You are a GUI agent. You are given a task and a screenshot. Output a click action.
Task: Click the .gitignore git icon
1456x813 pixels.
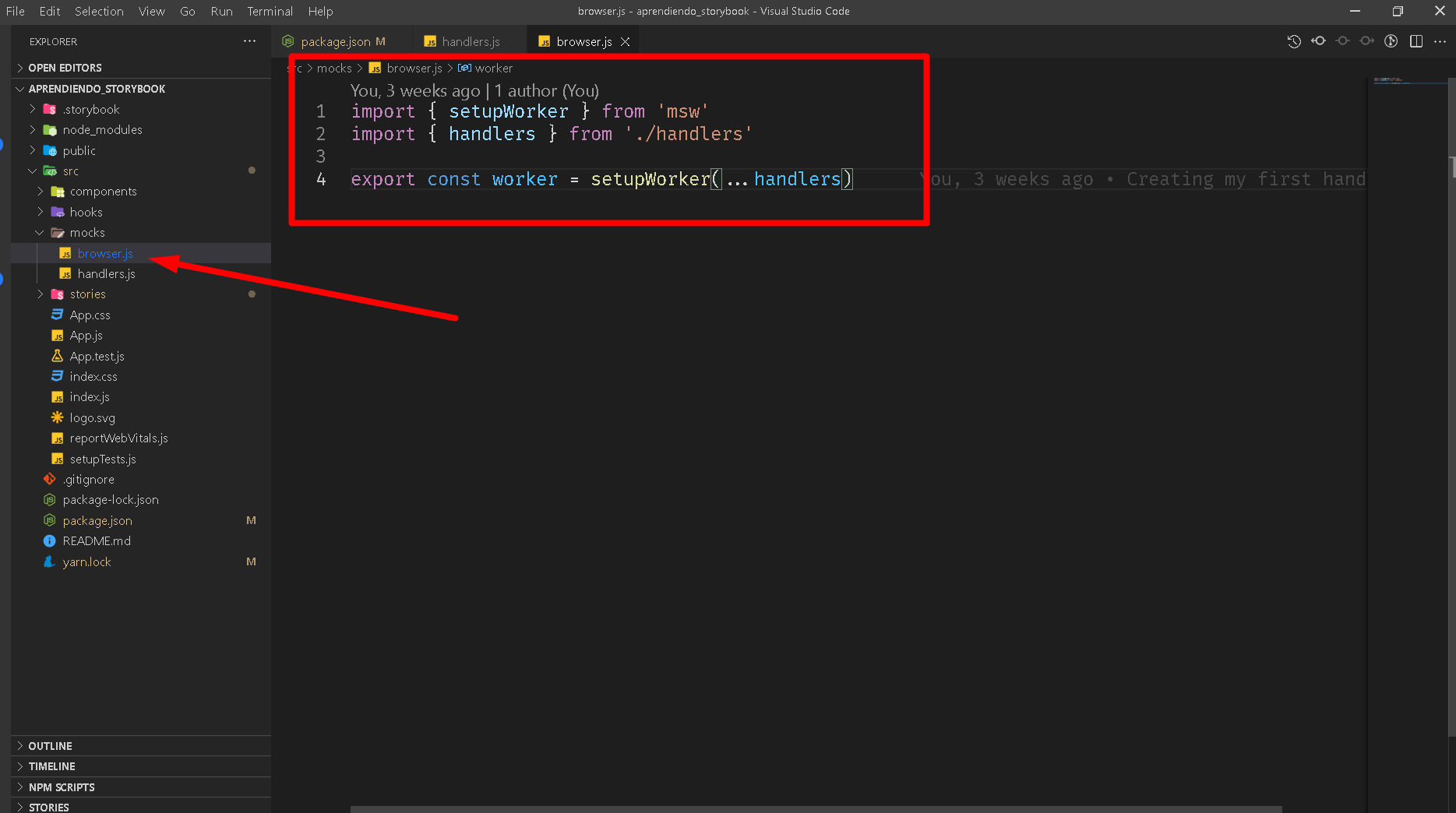tap(50, 479)
